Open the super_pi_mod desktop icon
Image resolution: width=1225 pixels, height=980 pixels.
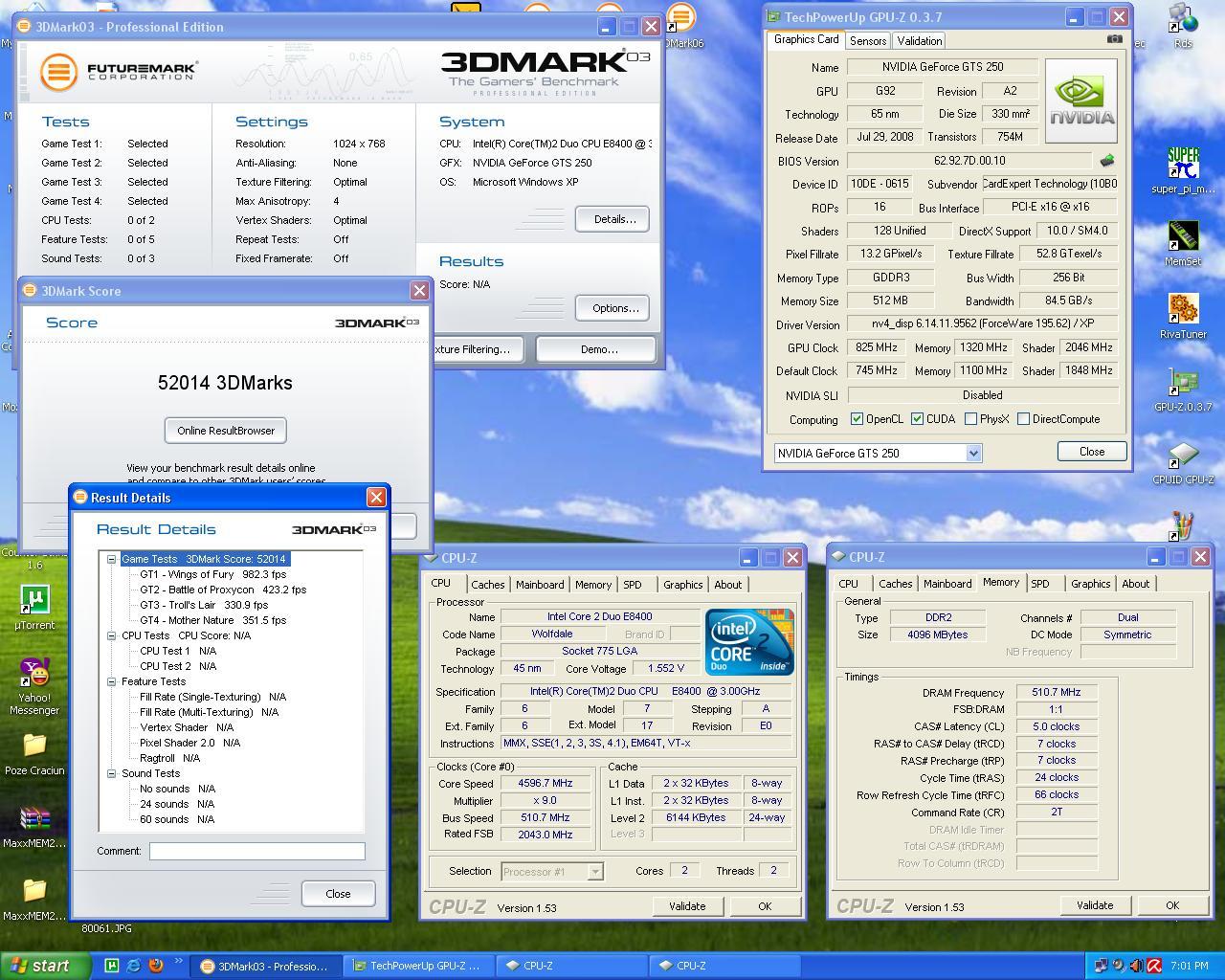[x=1183, y=170]
